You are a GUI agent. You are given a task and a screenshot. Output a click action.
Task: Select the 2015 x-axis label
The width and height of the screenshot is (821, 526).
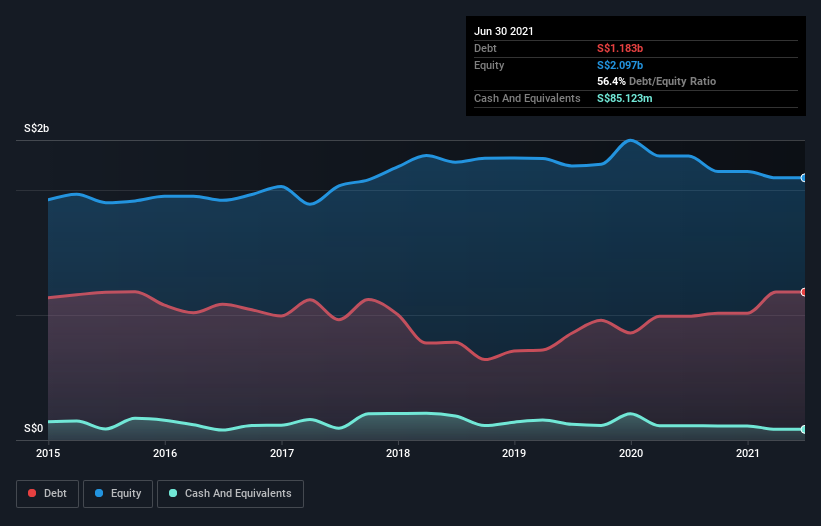[48, 453]
